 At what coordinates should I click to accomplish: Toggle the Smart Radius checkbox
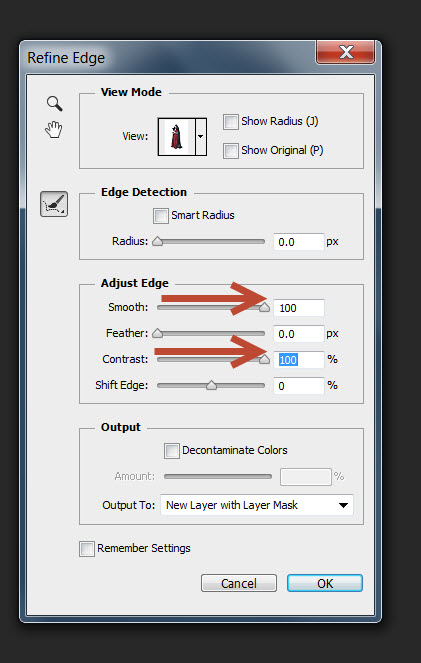(161, 216)
